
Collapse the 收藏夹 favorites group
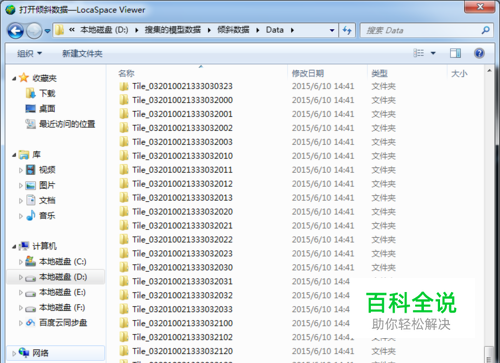(14, 79)
